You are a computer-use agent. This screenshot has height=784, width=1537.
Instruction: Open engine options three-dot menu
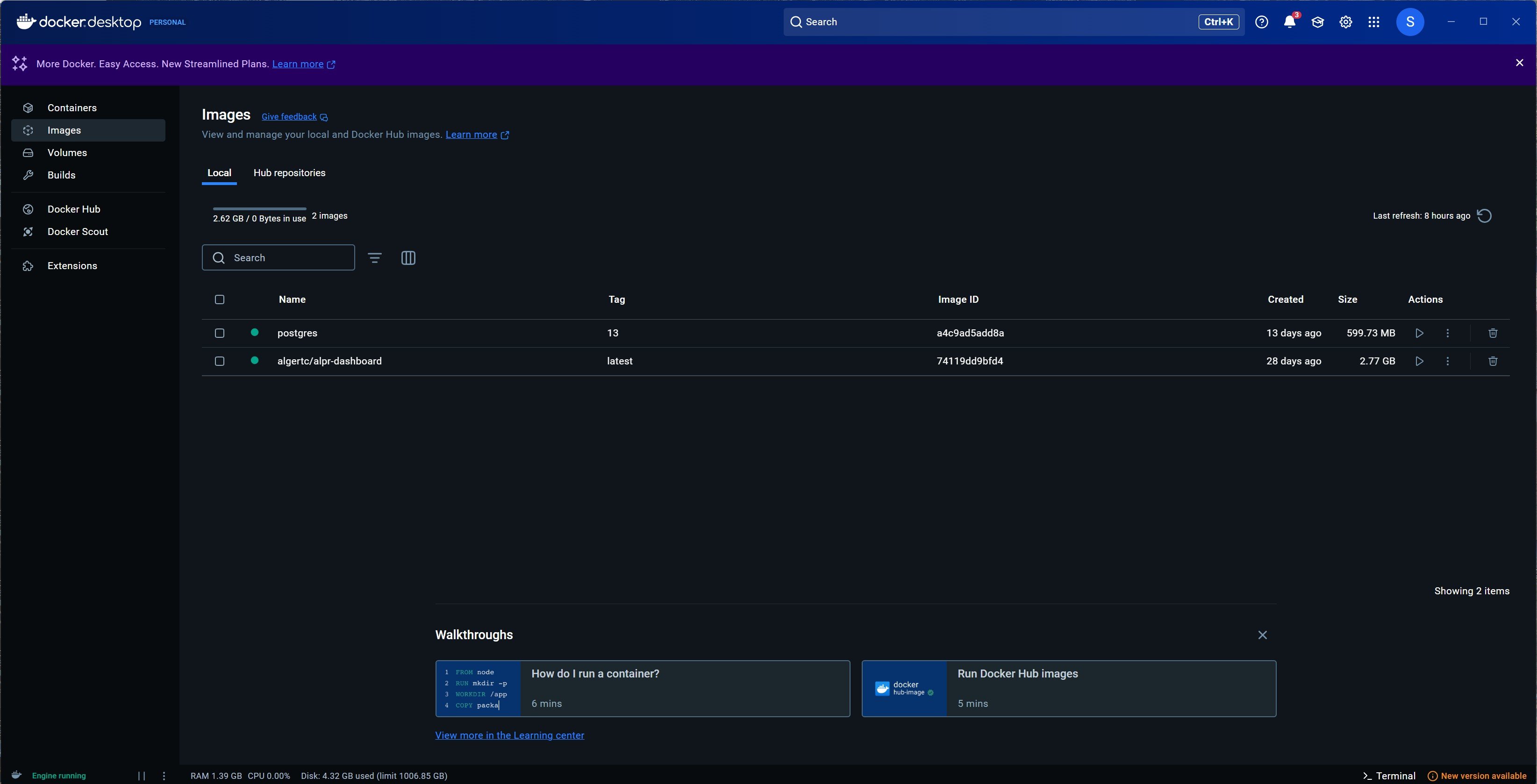point(164,776)
